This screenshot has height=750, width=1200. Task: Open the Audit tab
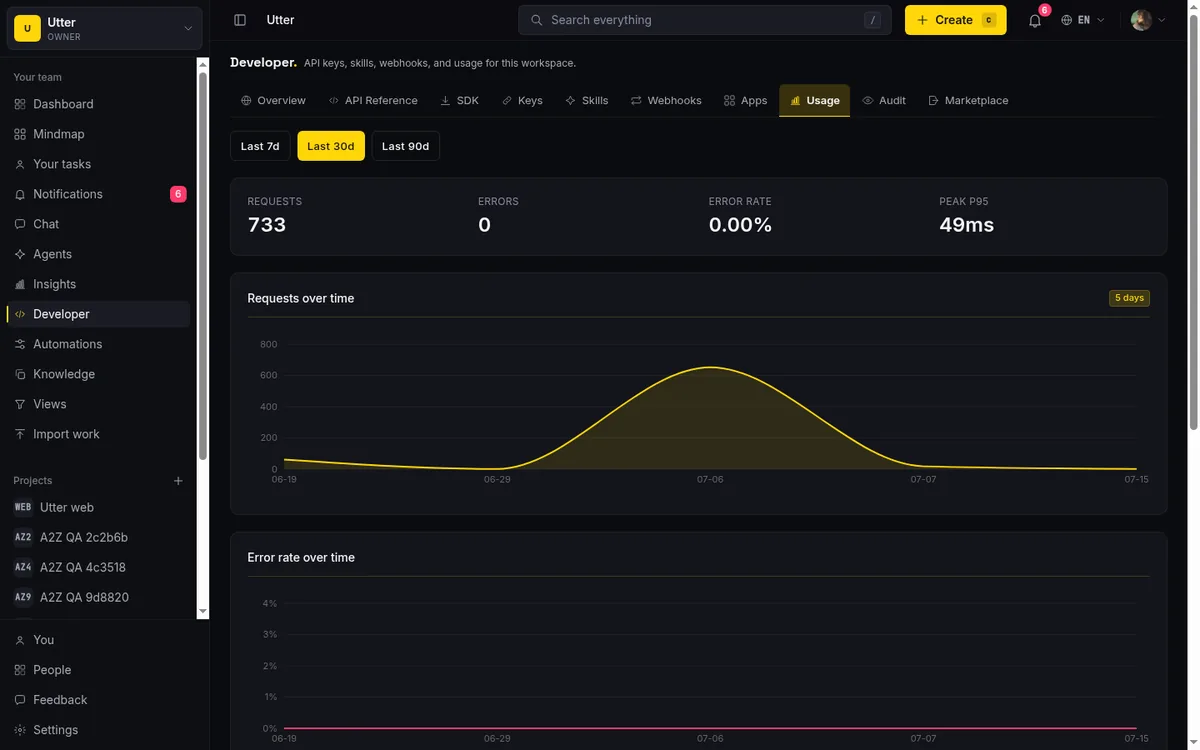884,100
